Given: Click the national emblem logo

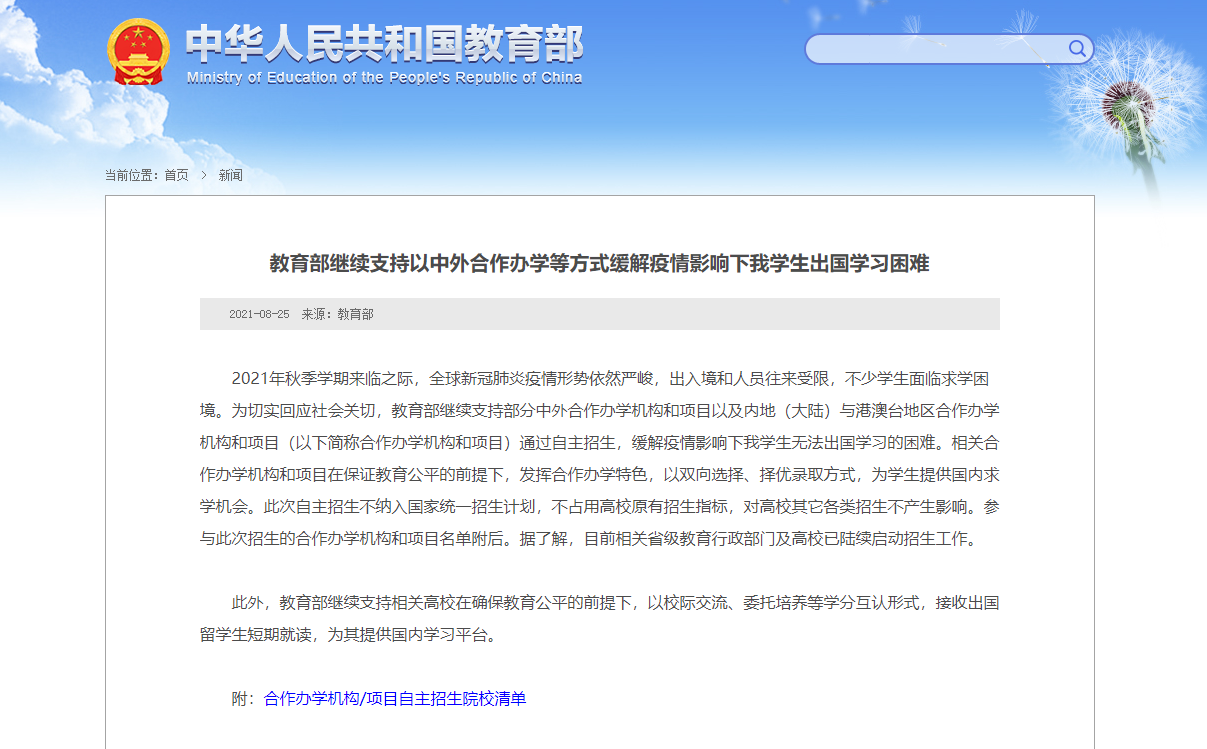Looking at the screenshot, I should (x=139, y=50).
